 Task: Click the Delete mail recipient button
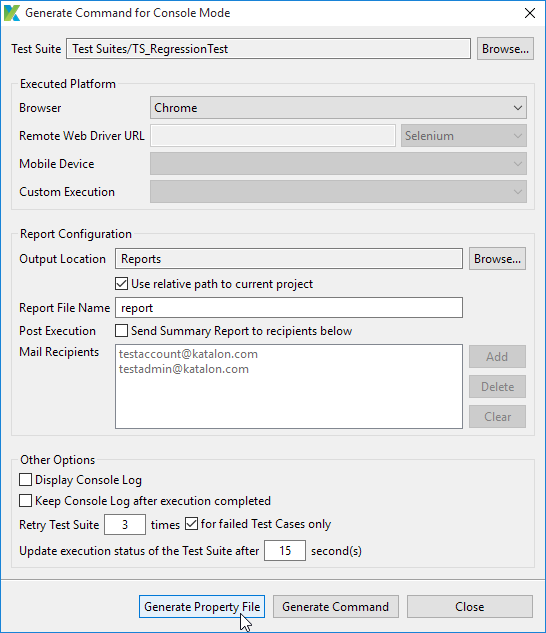point(497,387)
